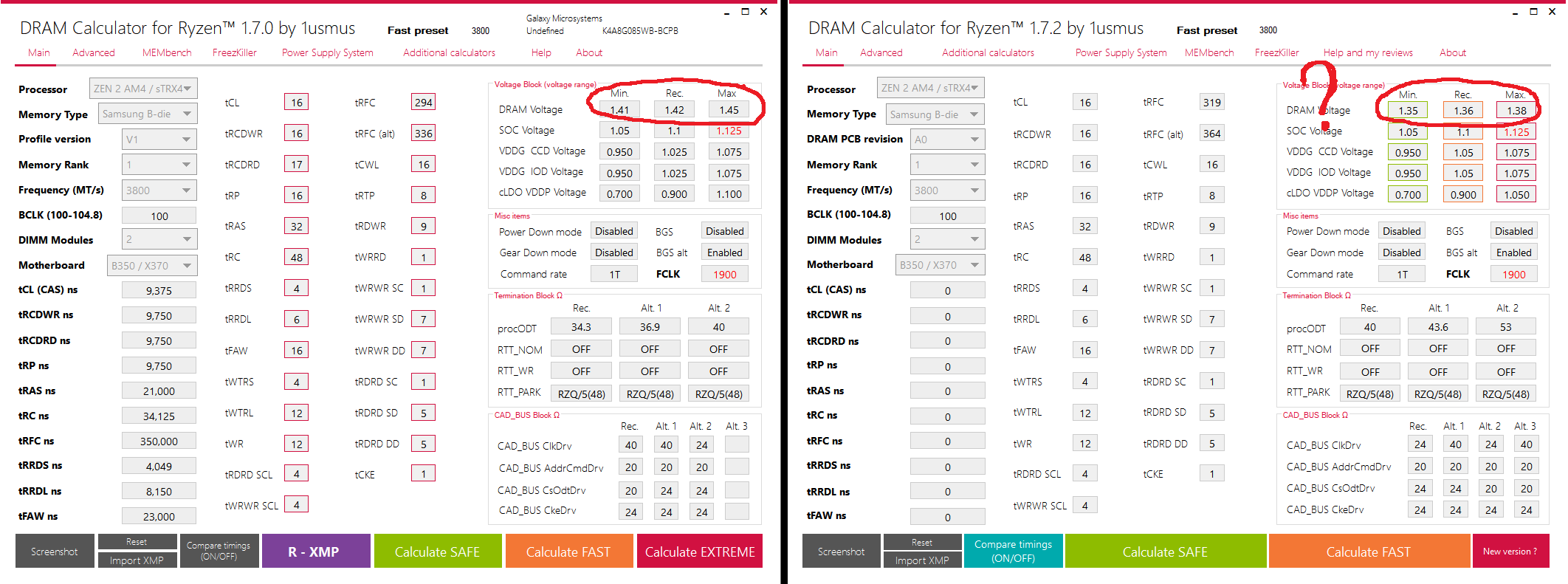
Task: Open DIMM Modules dropdown in 1.7.2 window
Action: (x=948, y=239)
